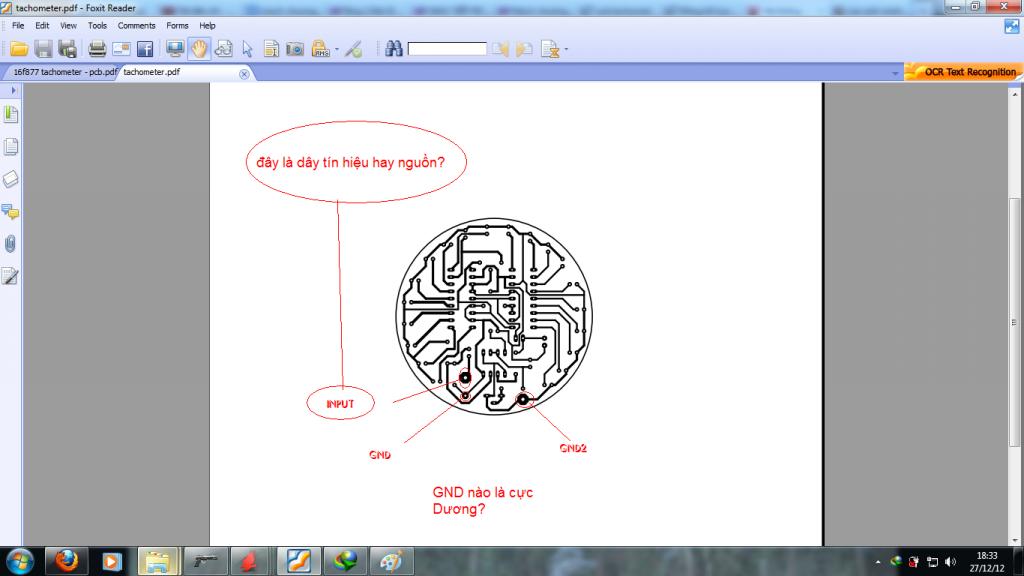Expand search options dropdown arrow
The width and height of the screenshot is (1024, 576).
(x=566, y=49)
